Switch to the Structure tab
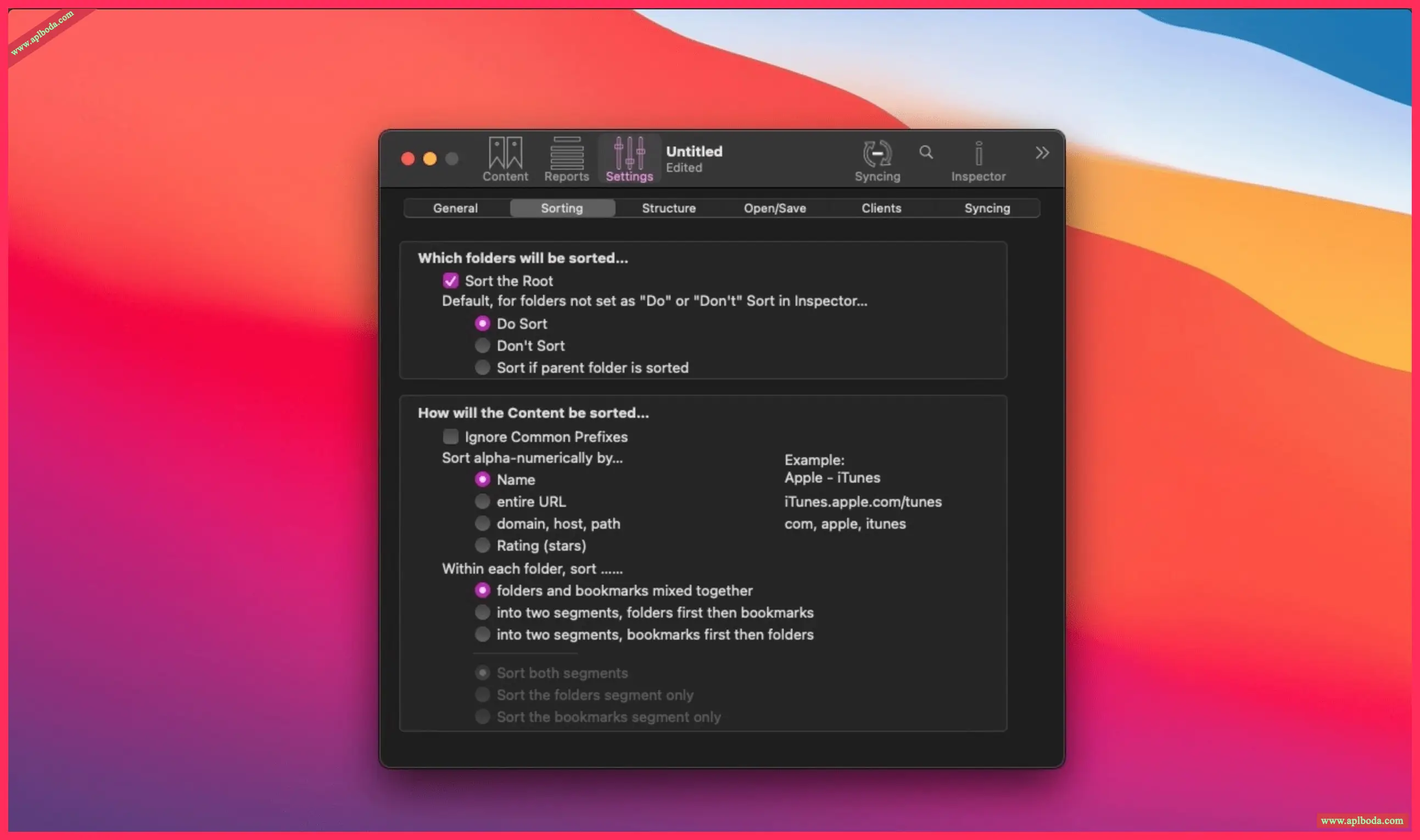The height and width of the screenshot is (840, 1420). pos(668,208)
